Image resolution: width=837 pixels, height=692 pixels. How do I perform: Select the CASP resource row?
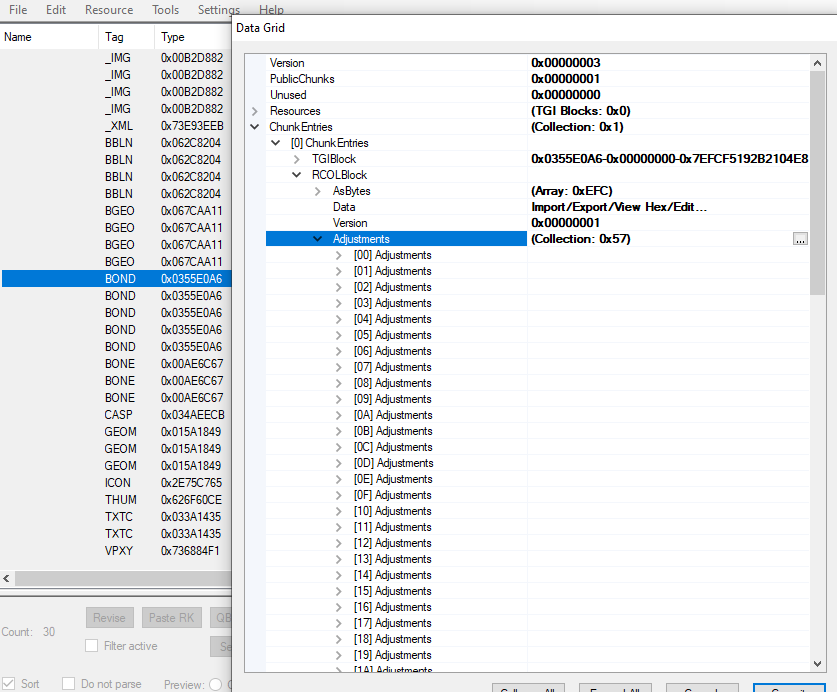(116, 415)
